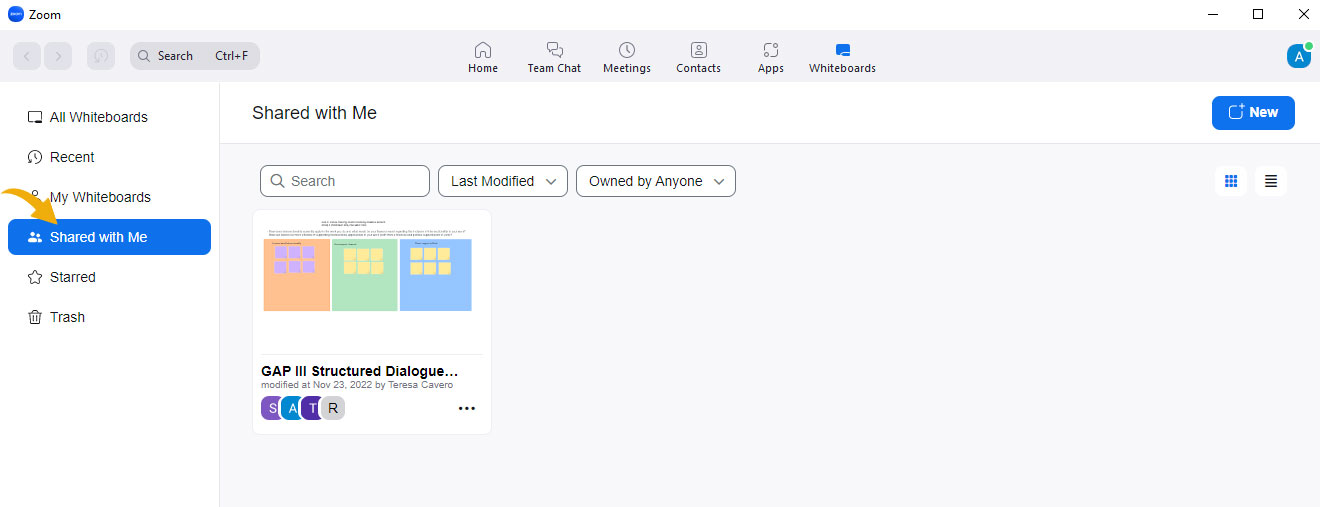Screen dimensions: 1320x507
Task: Click the Zoom logo in title bar
Action: [16, 14]
